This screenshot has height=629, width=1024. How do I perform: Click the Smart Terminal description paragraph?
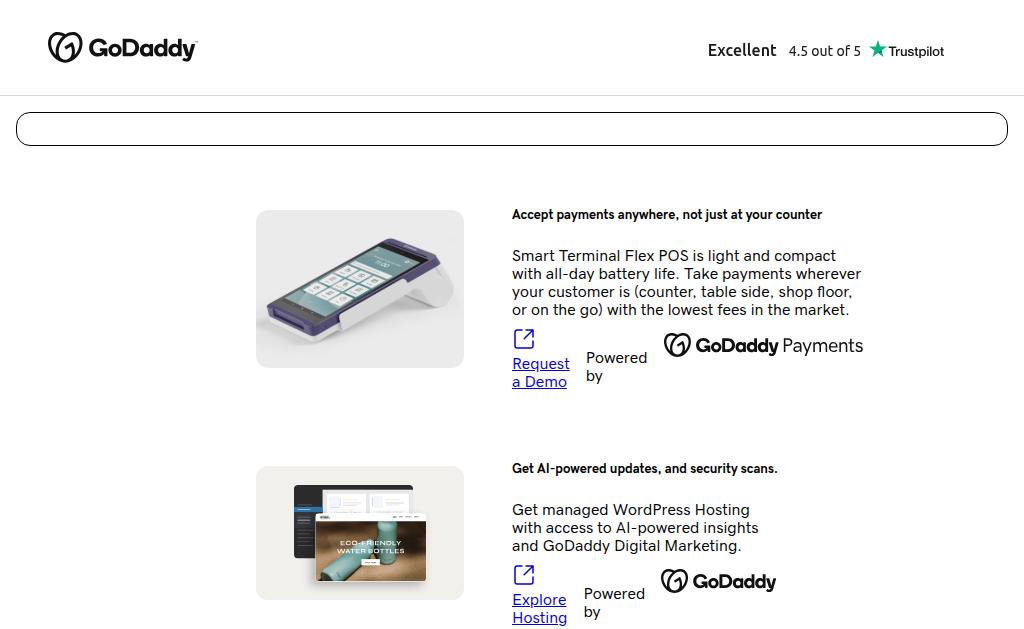coord(686,283)
